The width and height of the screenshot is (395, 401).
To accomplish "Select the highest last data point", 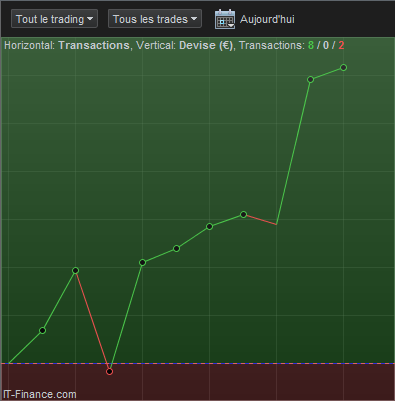I will pyautogui.click(x=344, y=68).
